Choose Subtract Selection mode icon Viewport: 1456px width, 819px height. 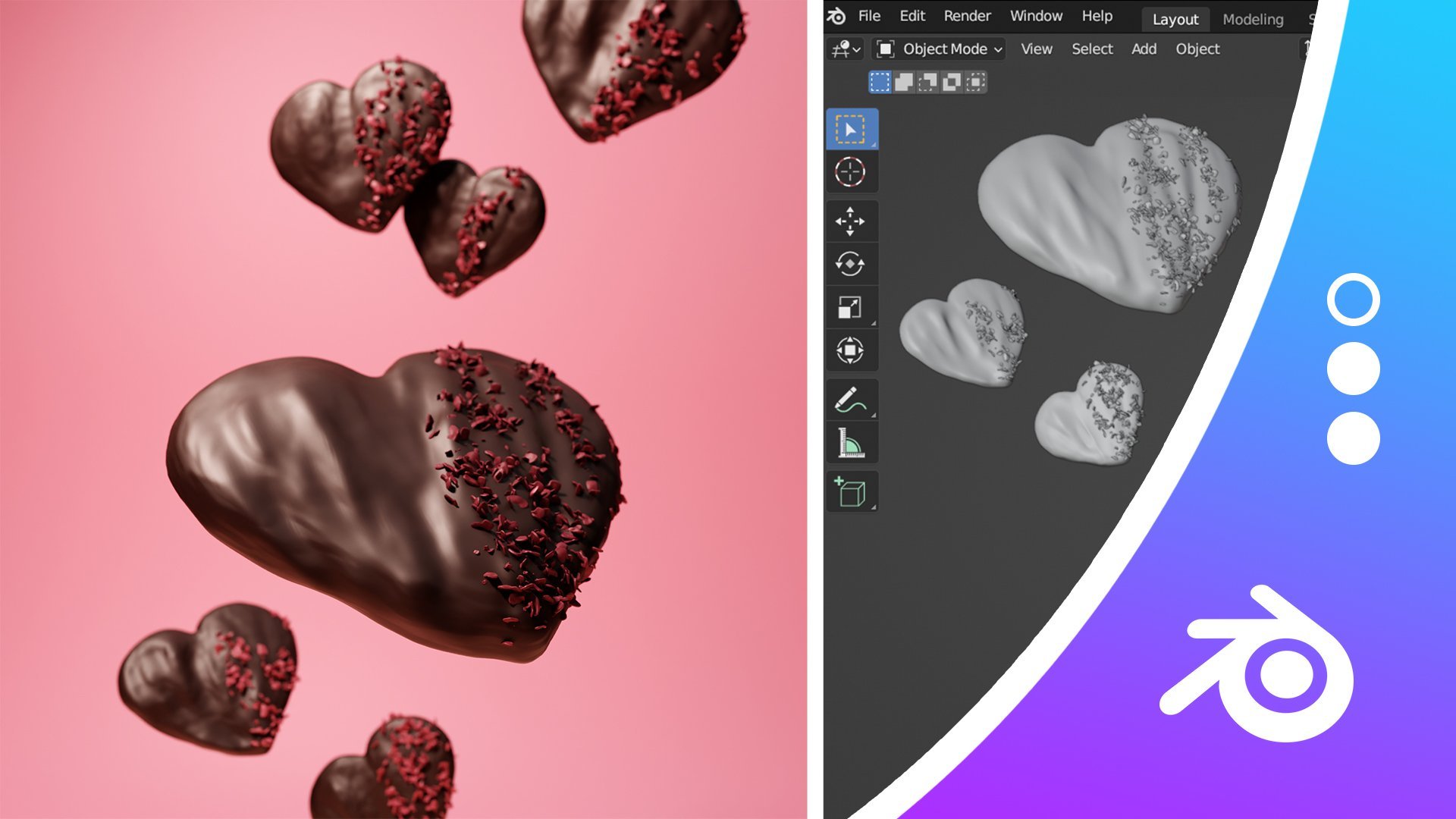point(927,82)
